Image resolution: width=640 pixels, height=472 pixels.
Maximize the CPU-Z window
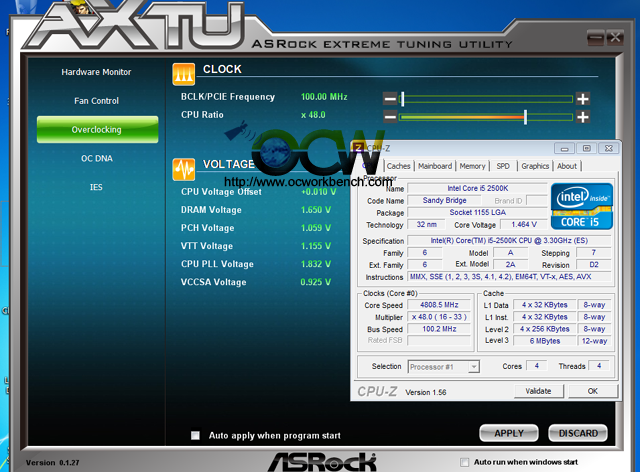click(587, 148)
